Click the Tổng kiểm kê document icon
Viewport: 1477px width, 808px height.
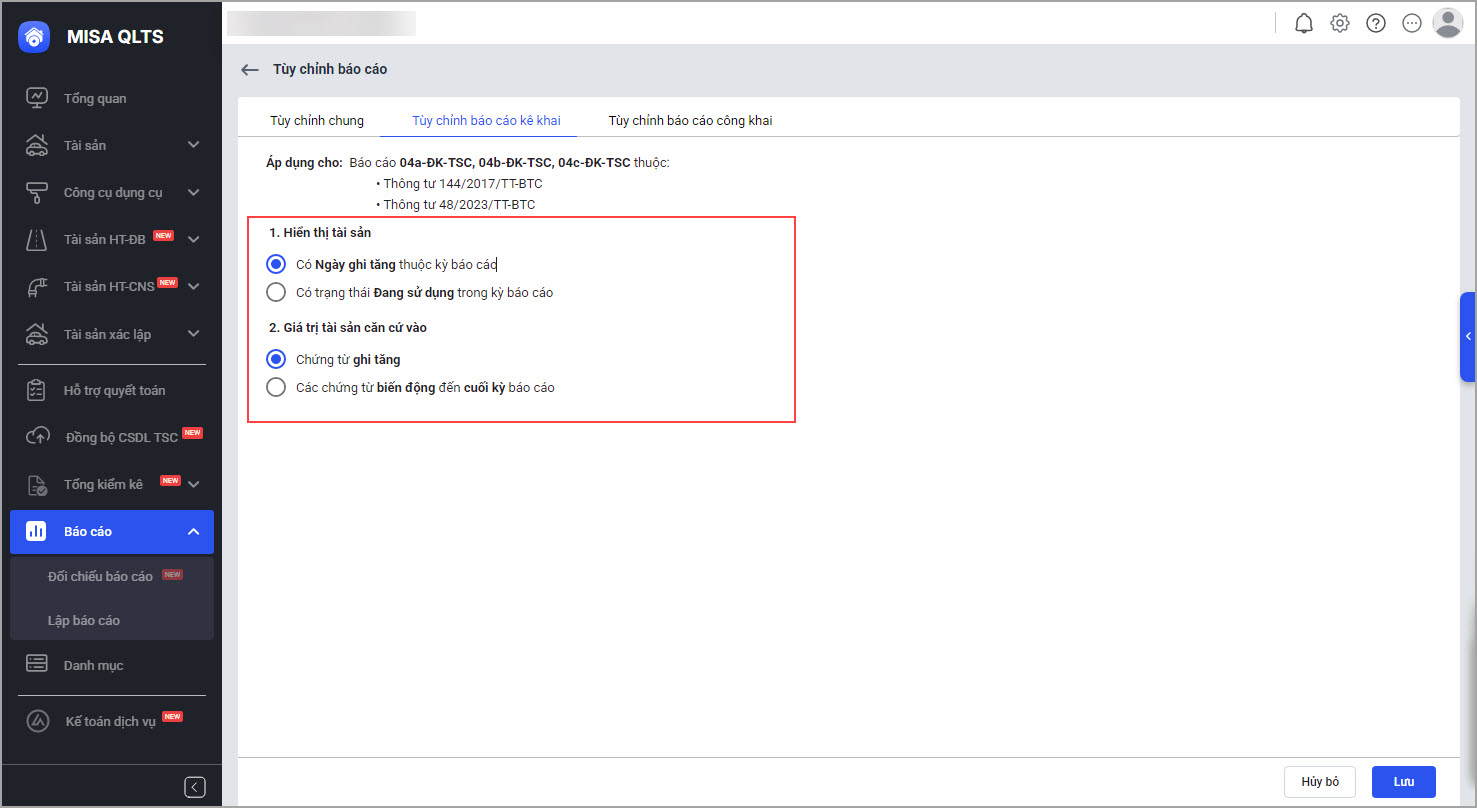(x=36, y=484)
